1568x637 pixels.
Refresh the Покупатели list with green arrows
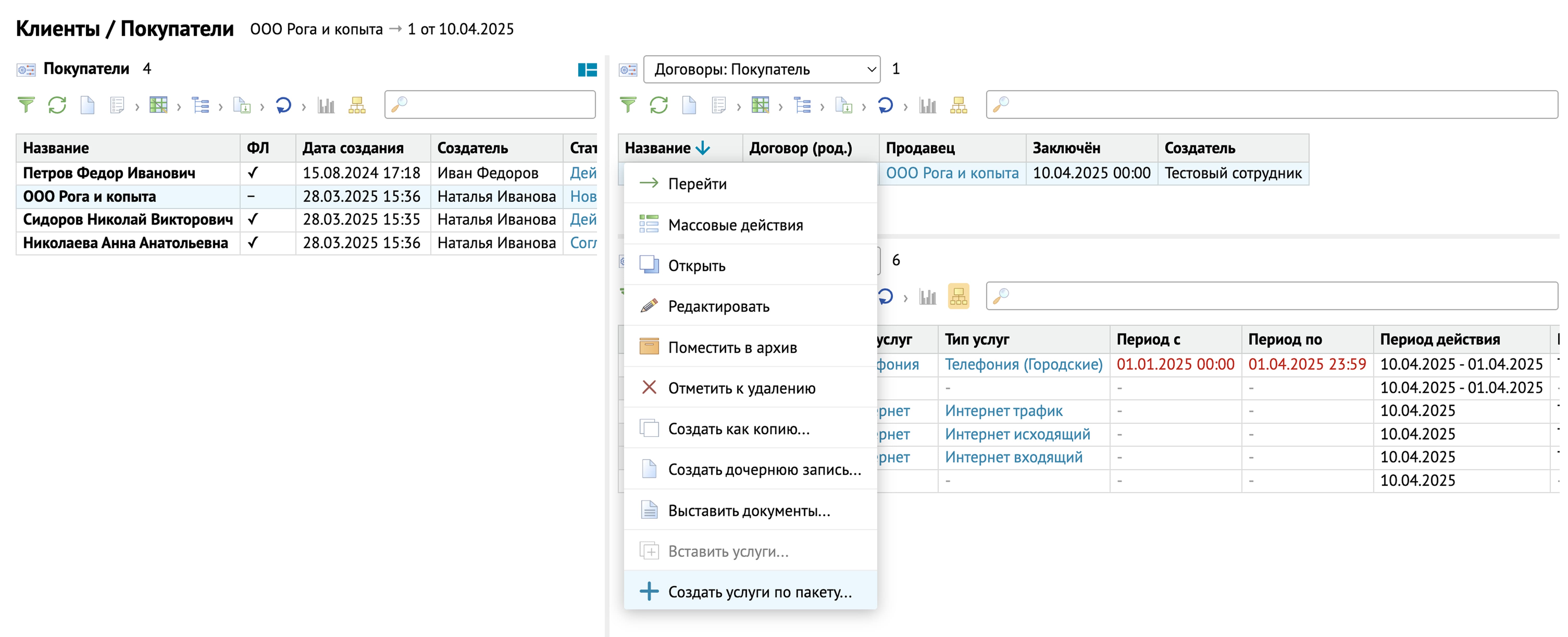[x=57, y=105]
